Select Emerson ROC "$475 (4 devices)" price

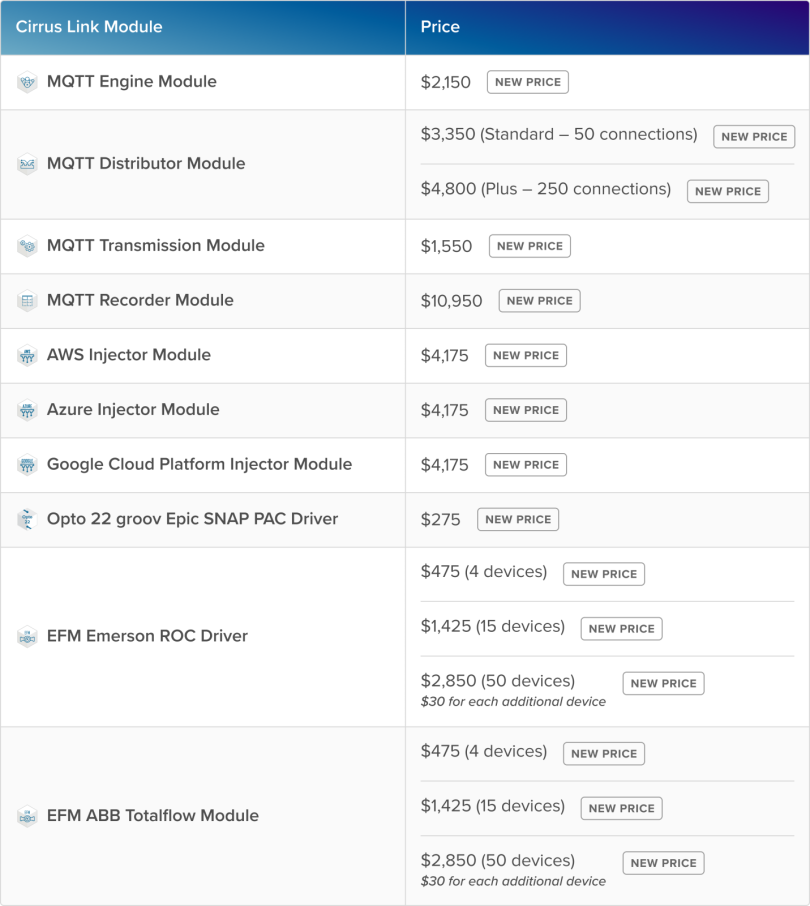[x=484, y=572]
